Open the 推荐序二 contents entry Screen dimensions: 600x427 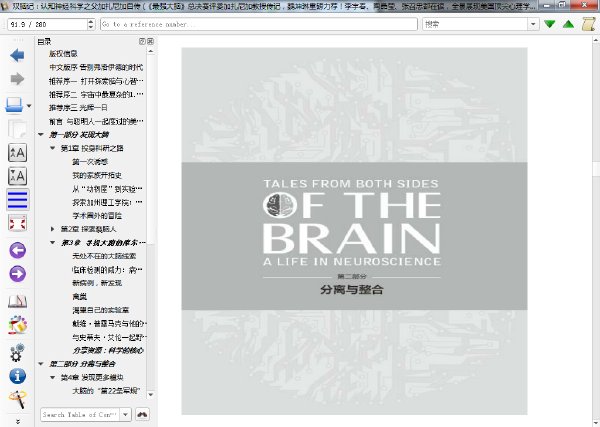pos(96,95)
